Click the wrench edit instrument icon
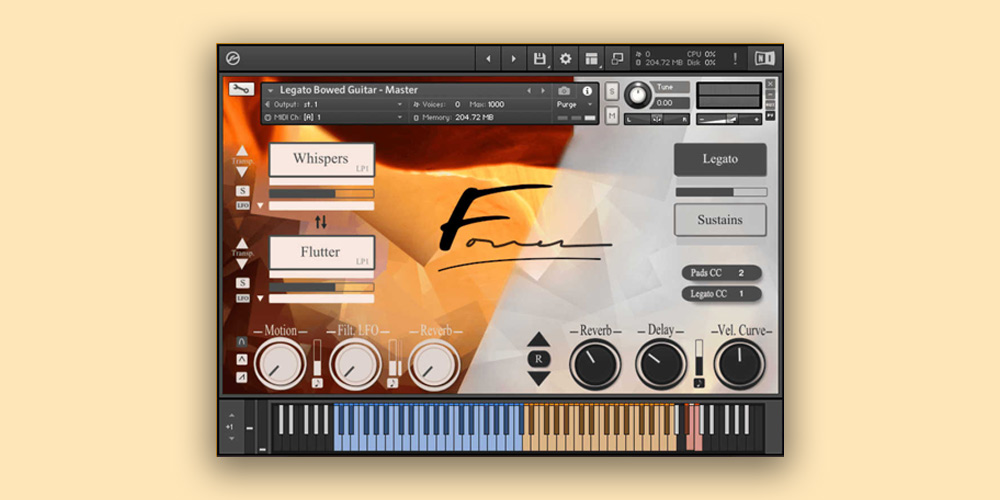This screenshot has height=500, width=1000. pos(240,89)
